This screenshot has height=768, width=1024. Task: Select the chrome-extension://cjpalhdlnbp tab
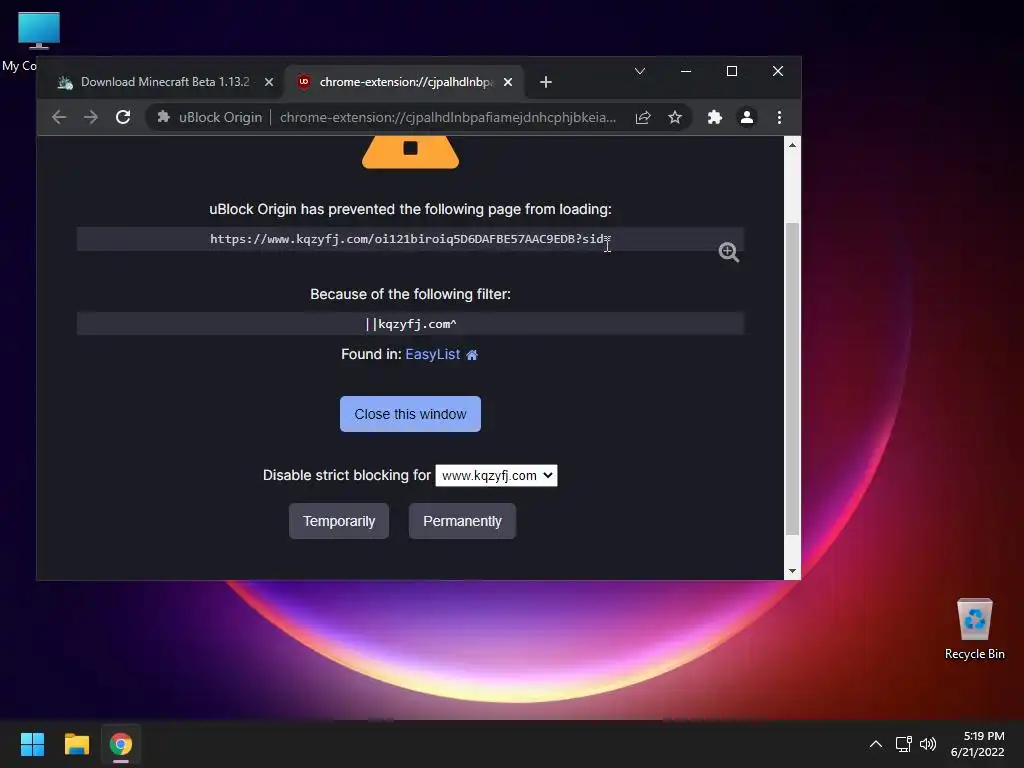click(x=405, y=82)
